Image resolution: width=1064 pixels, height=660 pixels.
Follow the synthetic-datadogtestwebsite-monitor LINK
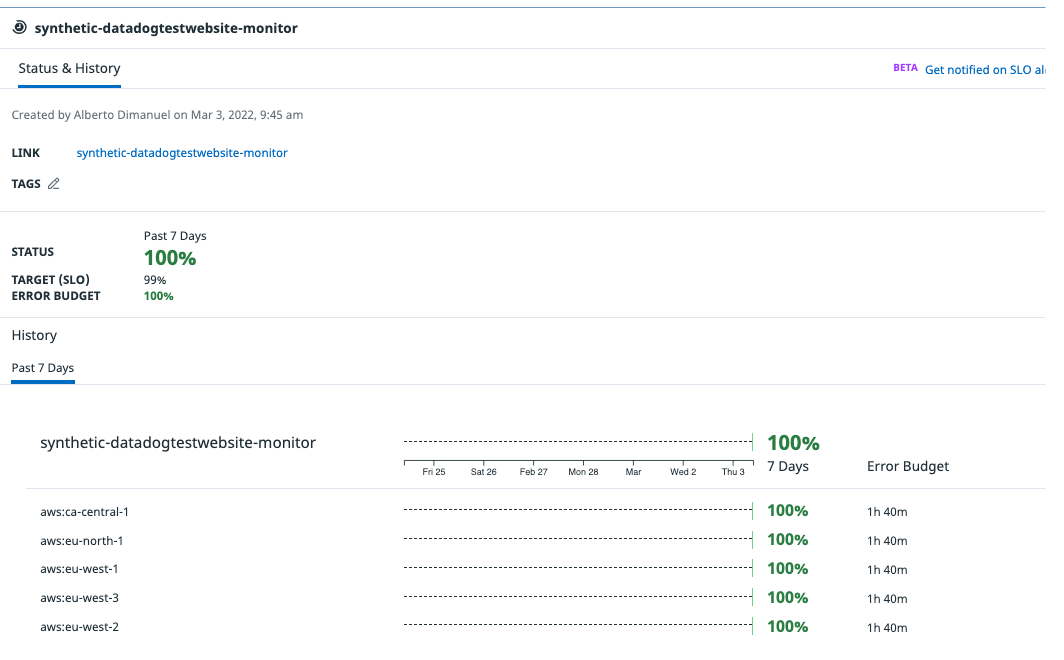pos(182,152)
